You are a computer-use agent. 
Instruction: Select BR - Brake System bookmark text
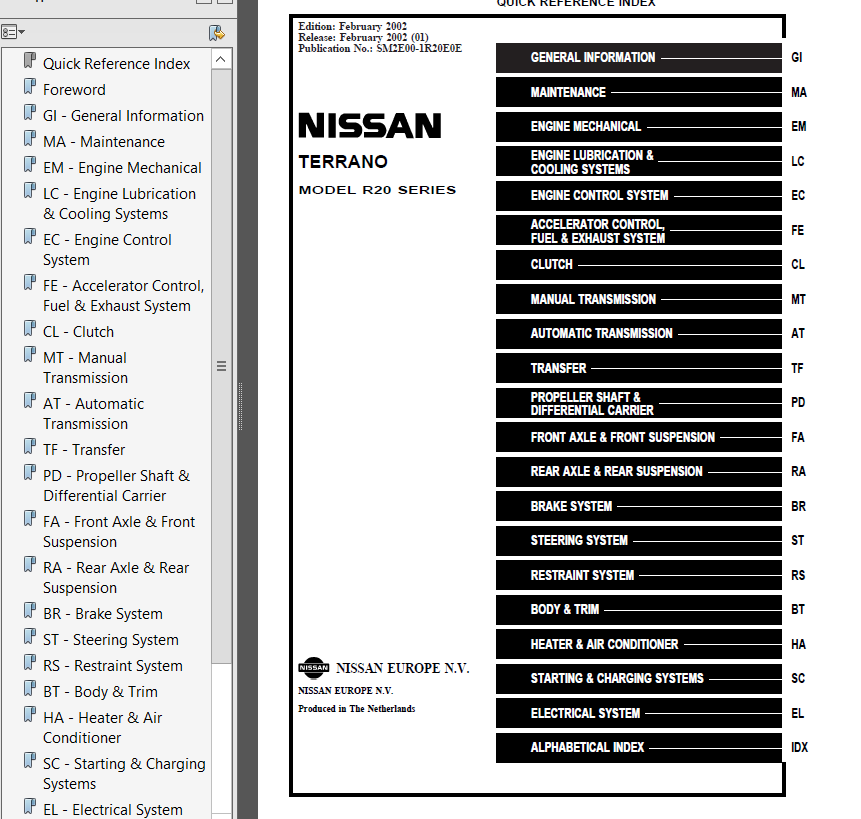103,614
